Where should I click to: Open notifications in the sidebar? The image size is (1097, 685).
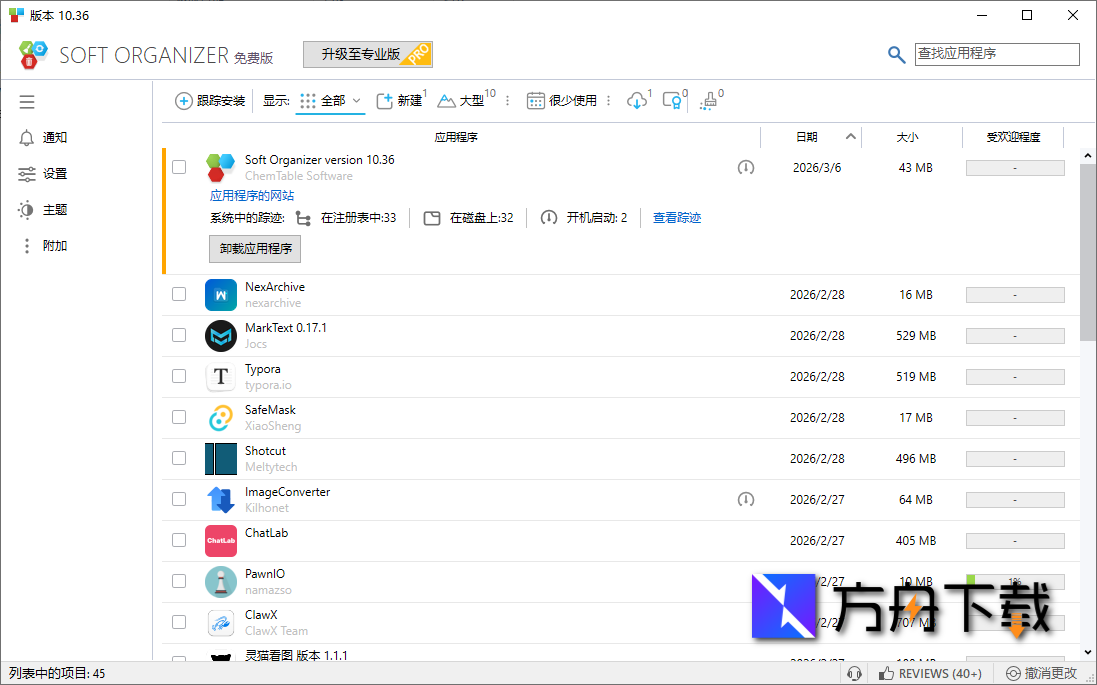pyautogui.click(x=48, y=137)
